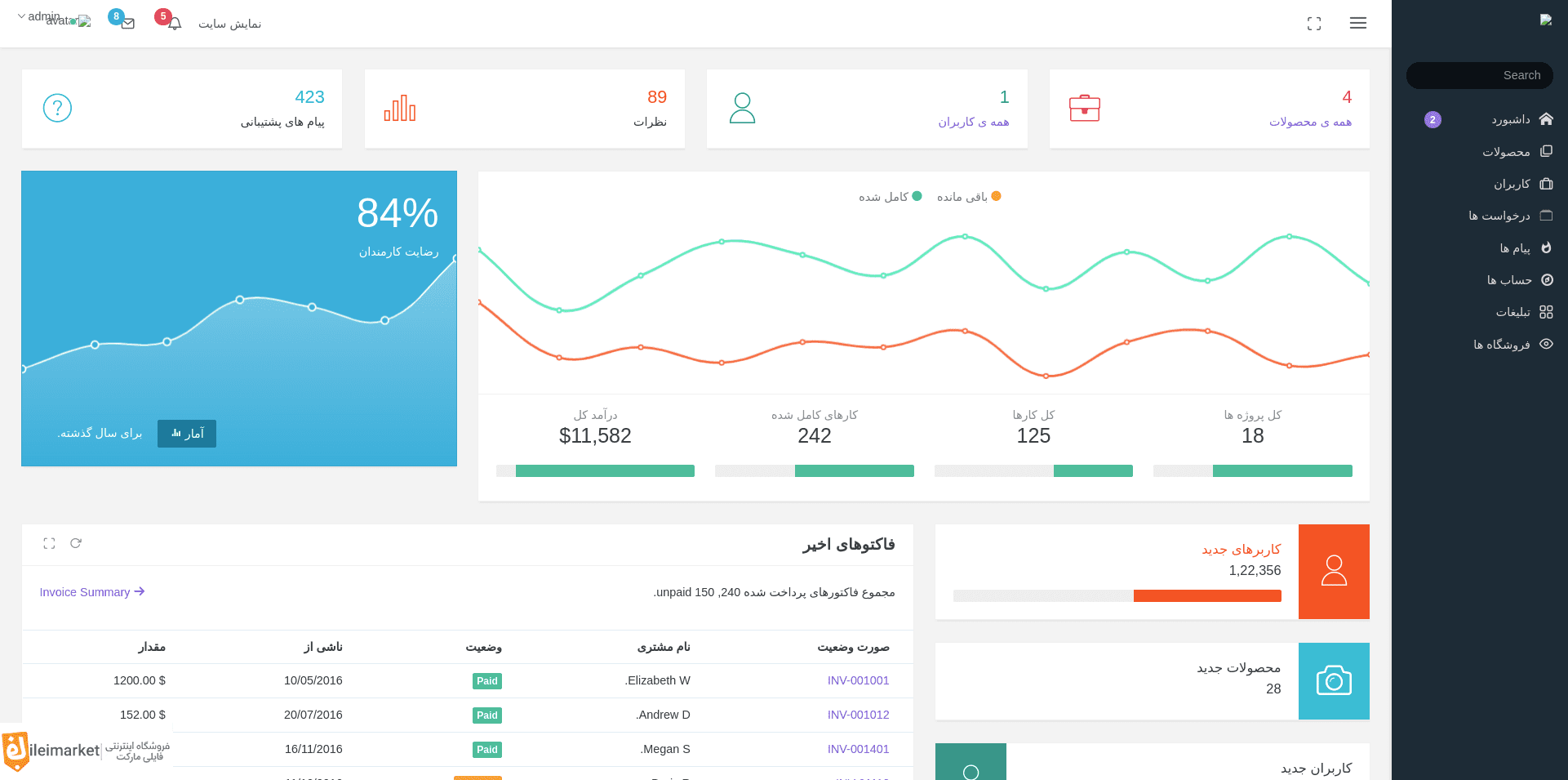Open invoice INV-001001

point(858,680)
